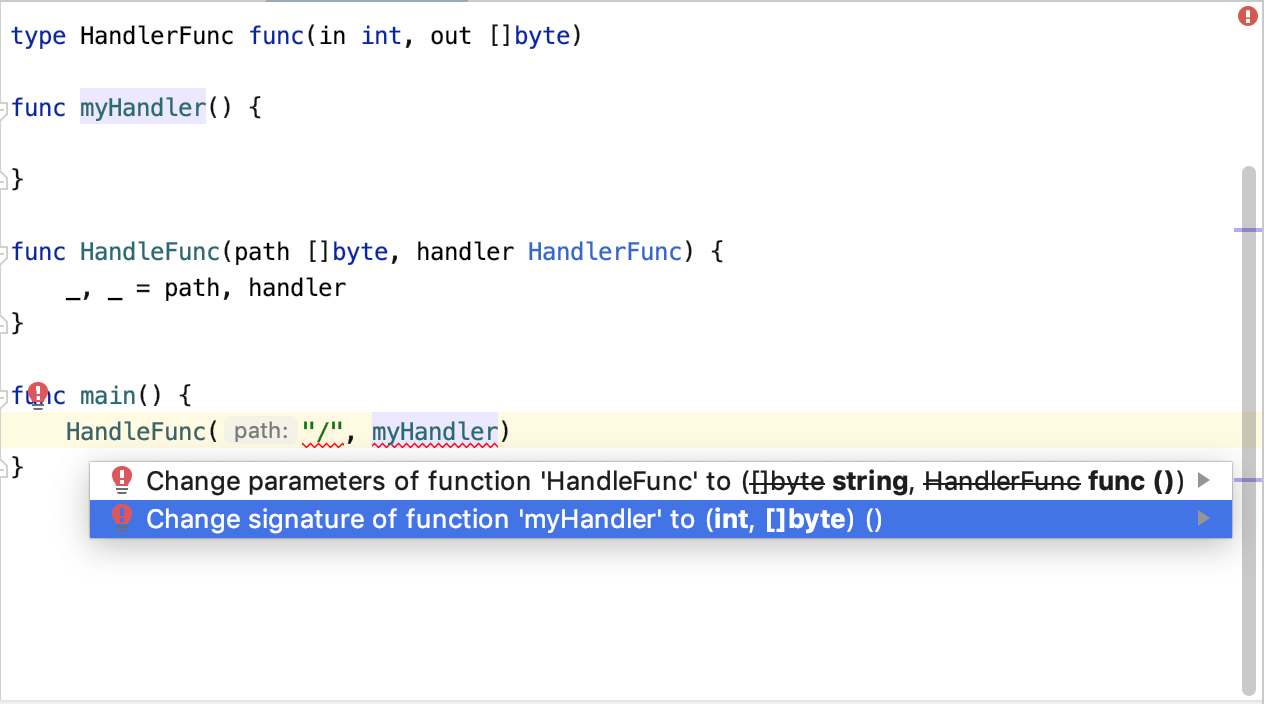The height and width of the screenshot is (704, 1264).
Task: Click 'HandlerFunc' in the type declaration
Action: [157, 37]
